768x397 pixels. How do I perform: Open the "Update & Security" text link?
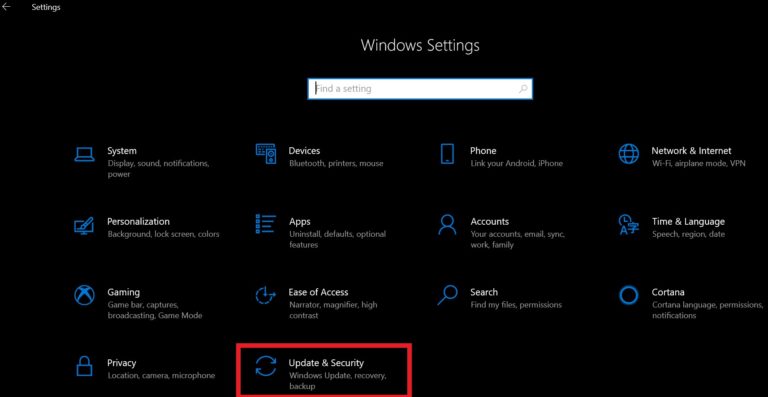click(326, 363)
